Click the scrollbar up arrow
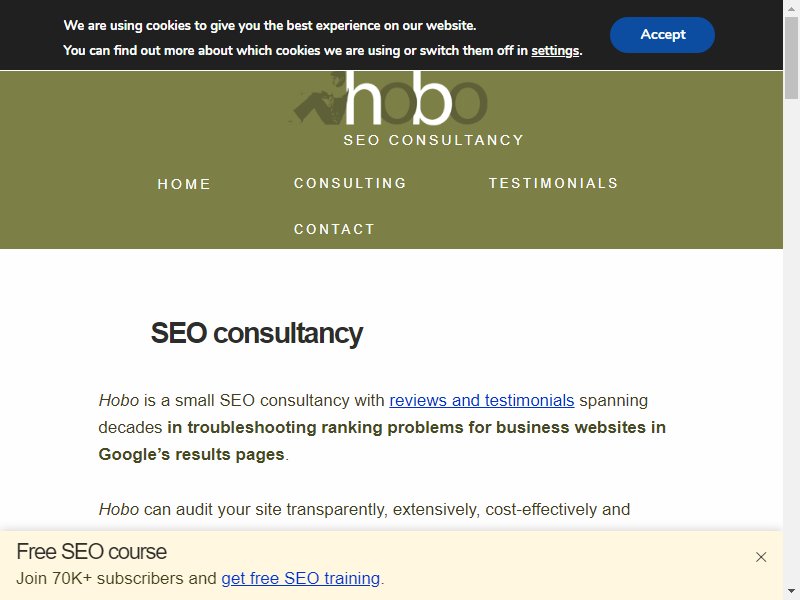 coord(791,8)
